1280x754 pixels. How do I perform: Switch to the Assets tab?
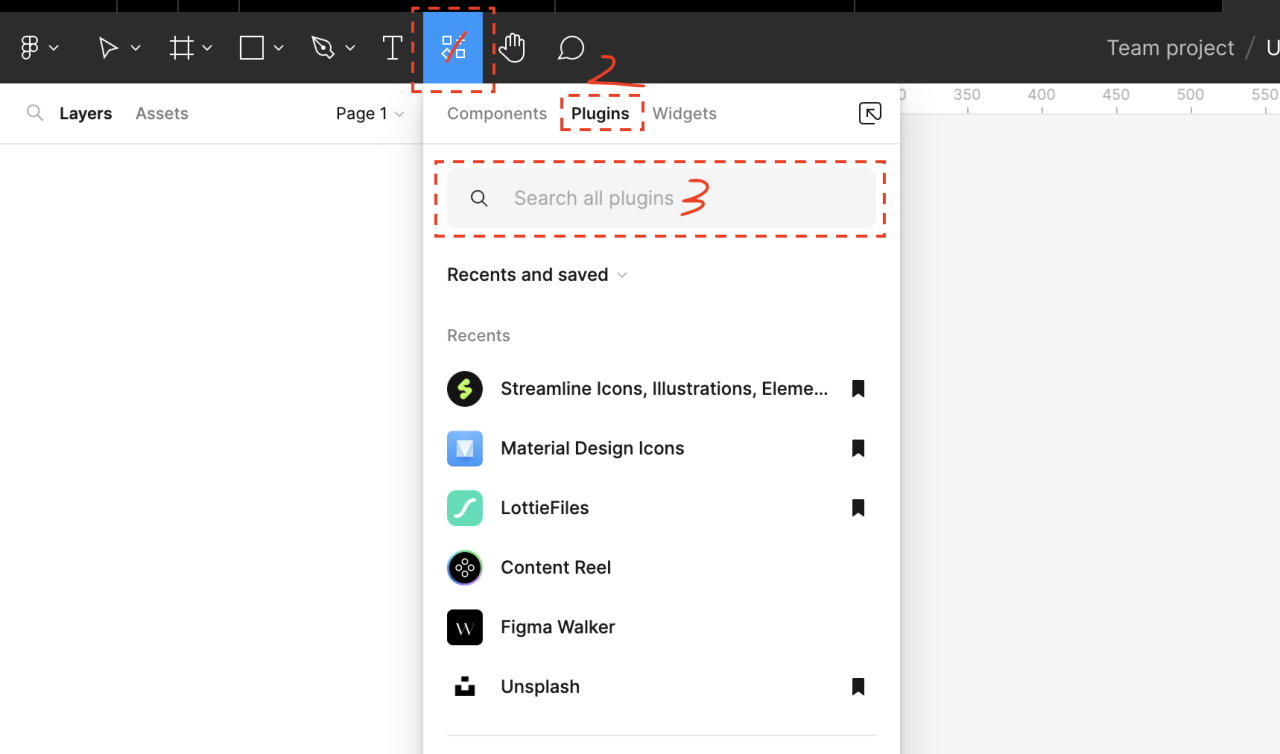click(162, 114)
